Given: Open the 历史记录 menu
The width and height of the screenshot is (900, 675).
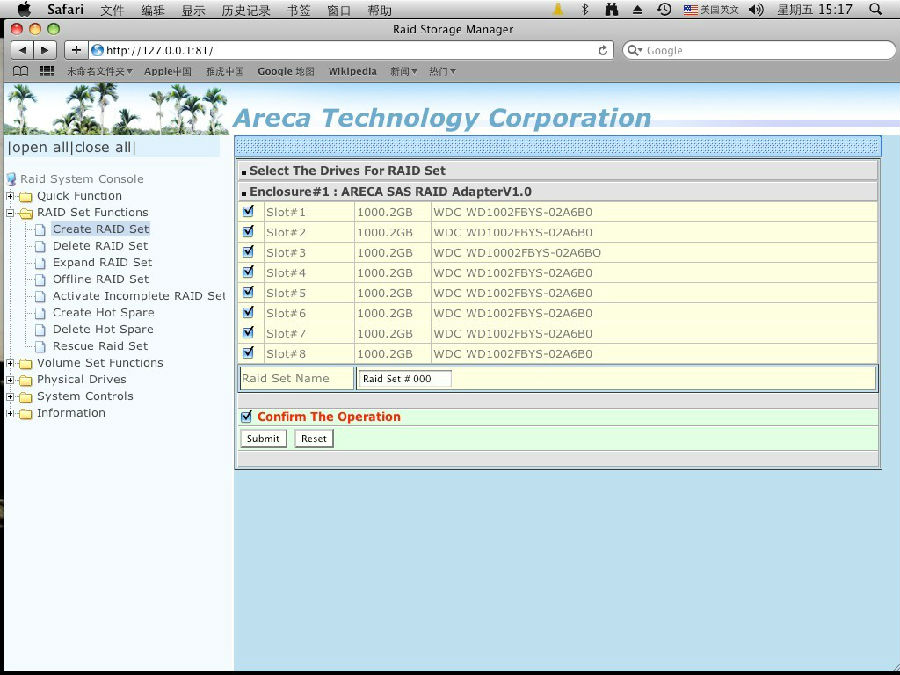Looking at the screenshot, I should coord(246,10).
